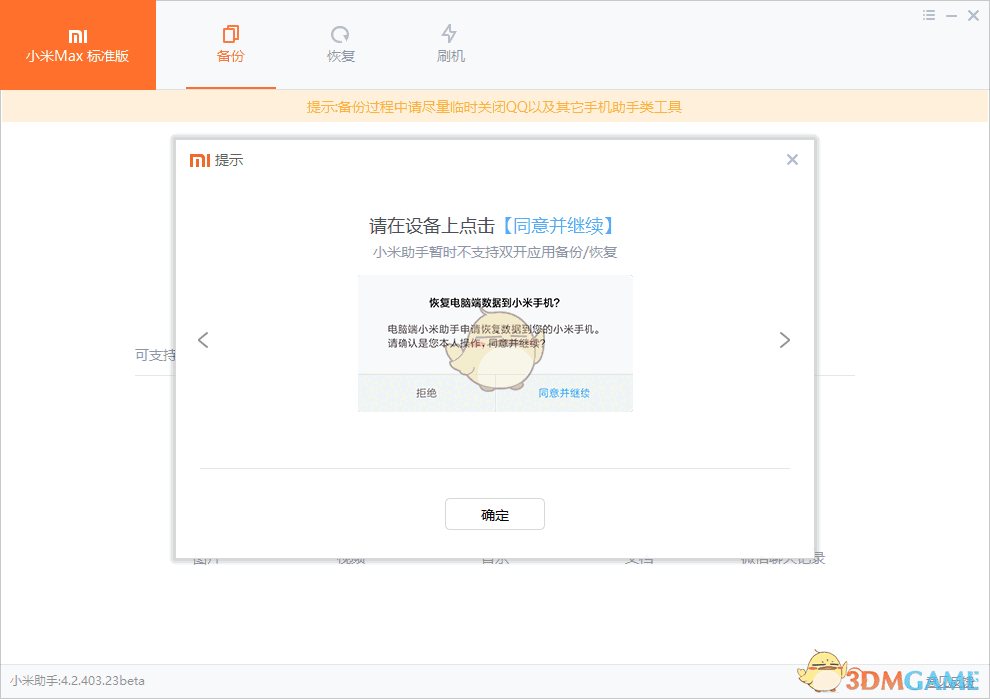Close the 提示 dialog with X
Image resolution: width=990 pixels, height=699 pixels.
point(792,160)
